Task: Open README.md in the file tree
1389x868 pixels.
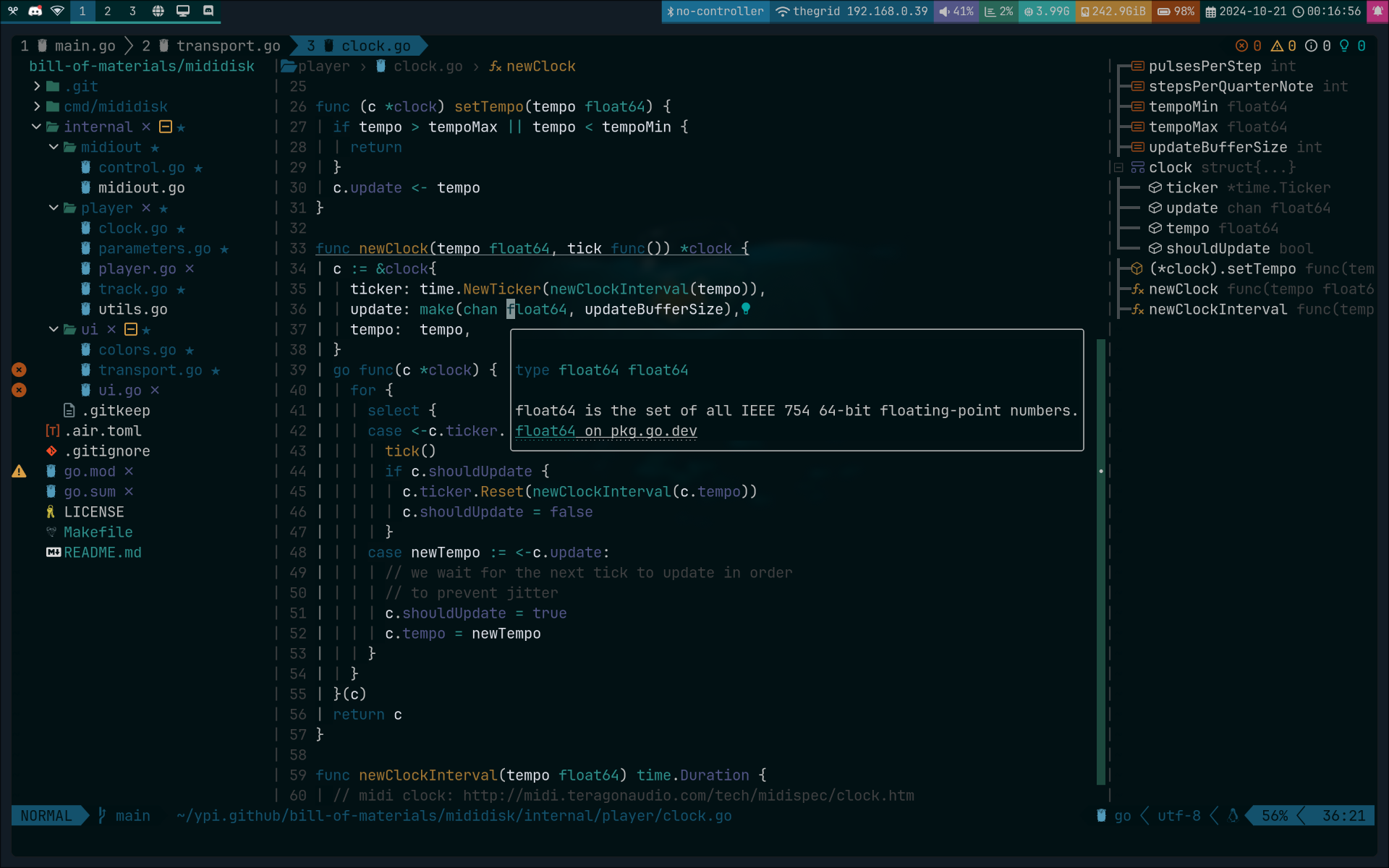Action: 102,553
